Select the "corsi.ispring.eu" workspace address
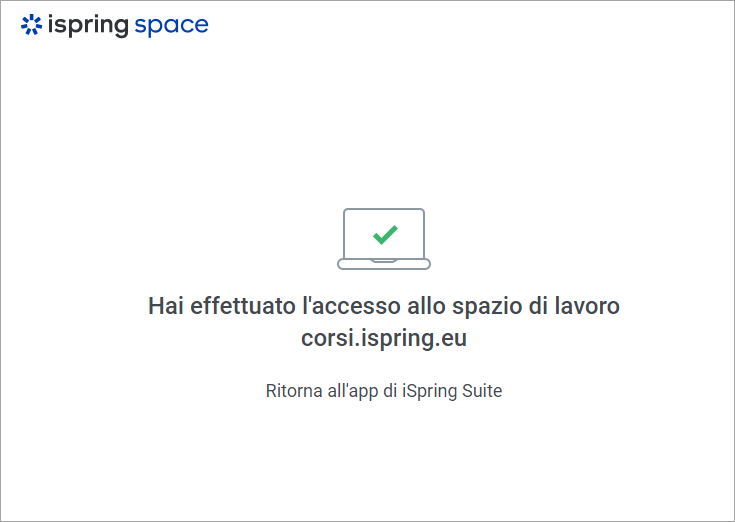This screenshot has height=522, width=735. (x=384, y=339)
